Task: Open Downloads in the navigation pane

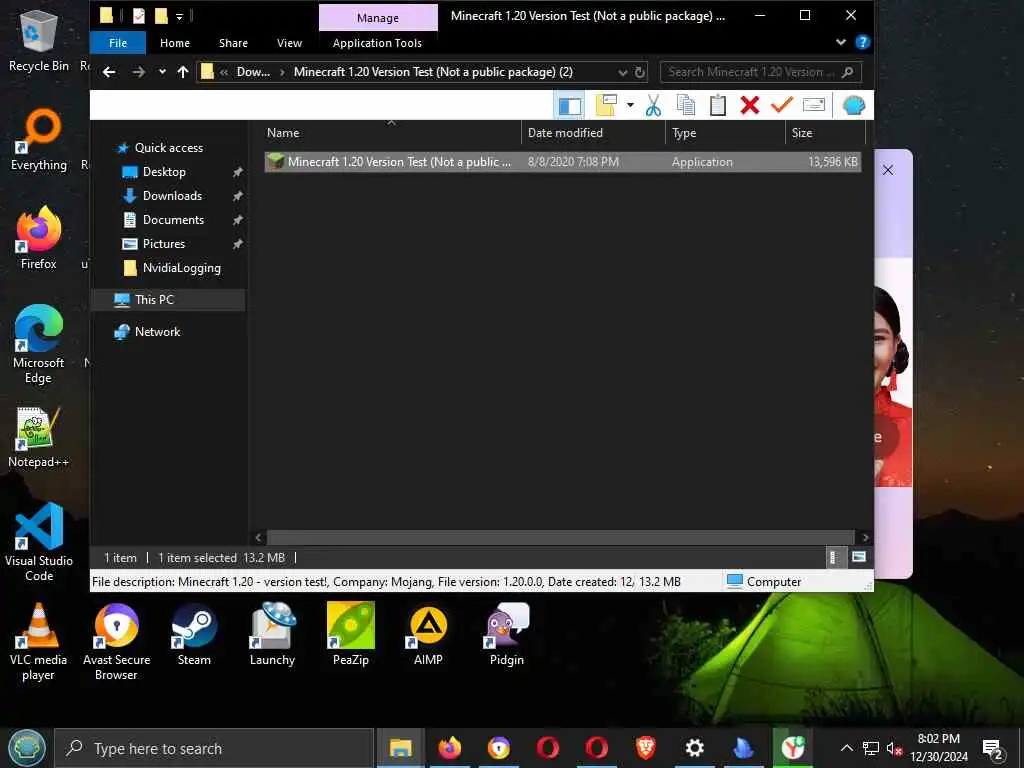Action: (172, 196)
